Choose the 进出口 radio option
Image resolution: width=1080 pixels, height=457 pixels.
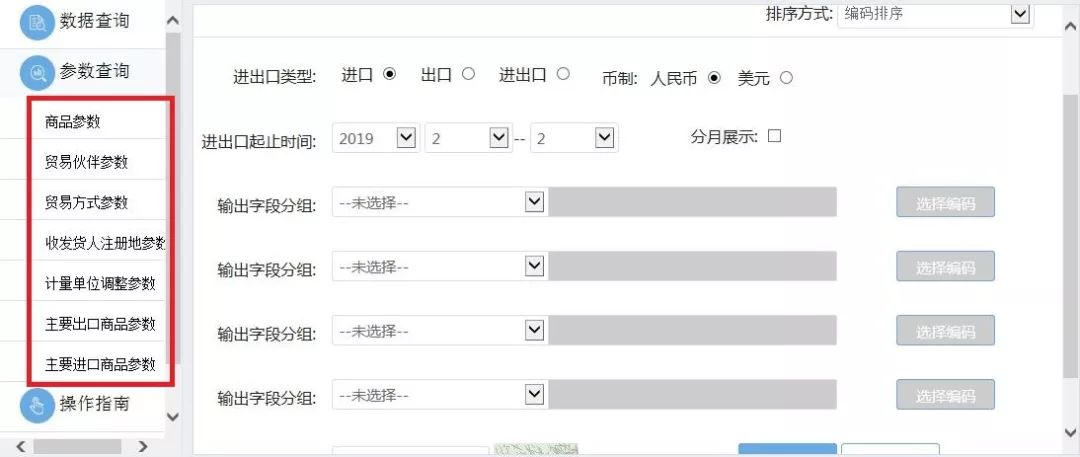(x=563, y=74)
